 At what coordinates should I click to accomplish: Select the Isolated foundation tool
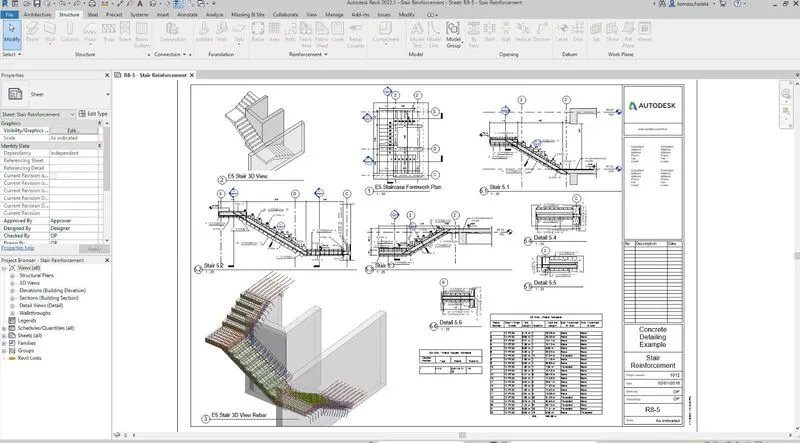pyautogui.click(x=204, y=32)
